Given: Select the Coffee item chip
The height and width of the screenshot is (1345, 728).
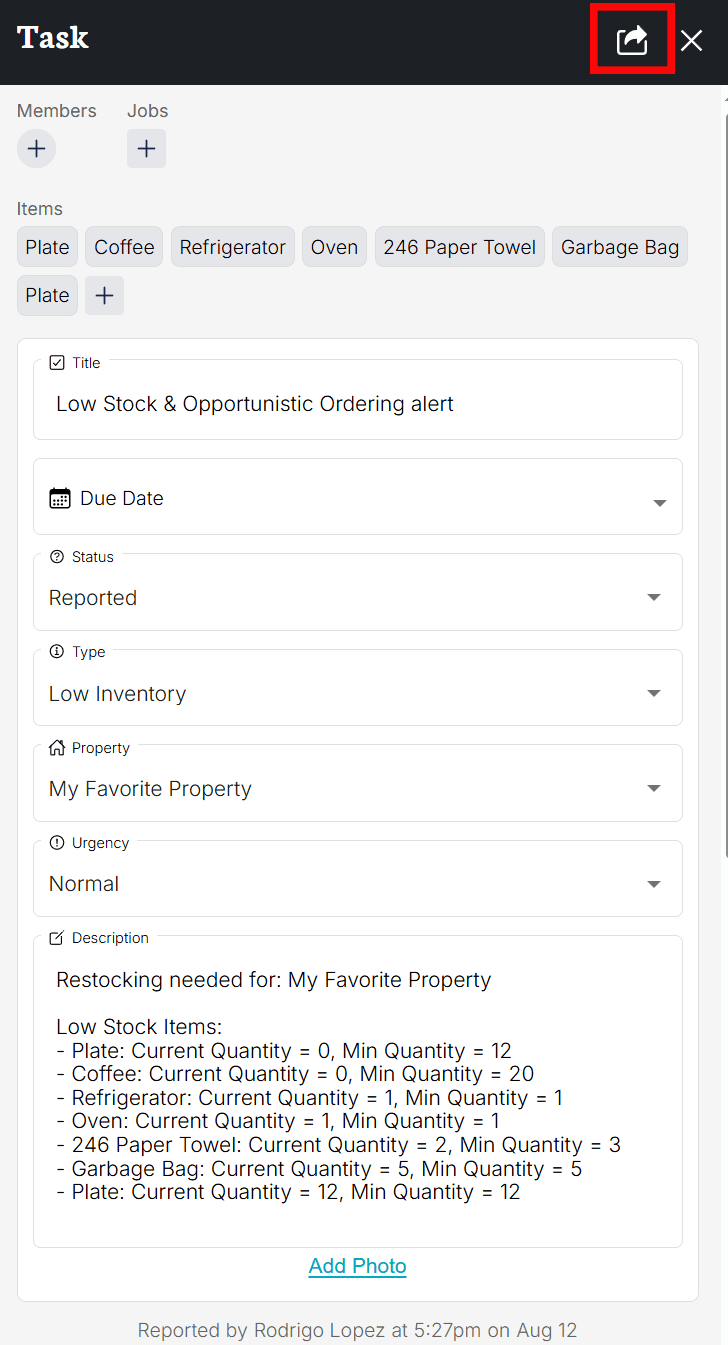Looking at the screenshot, I should (124, 247).
